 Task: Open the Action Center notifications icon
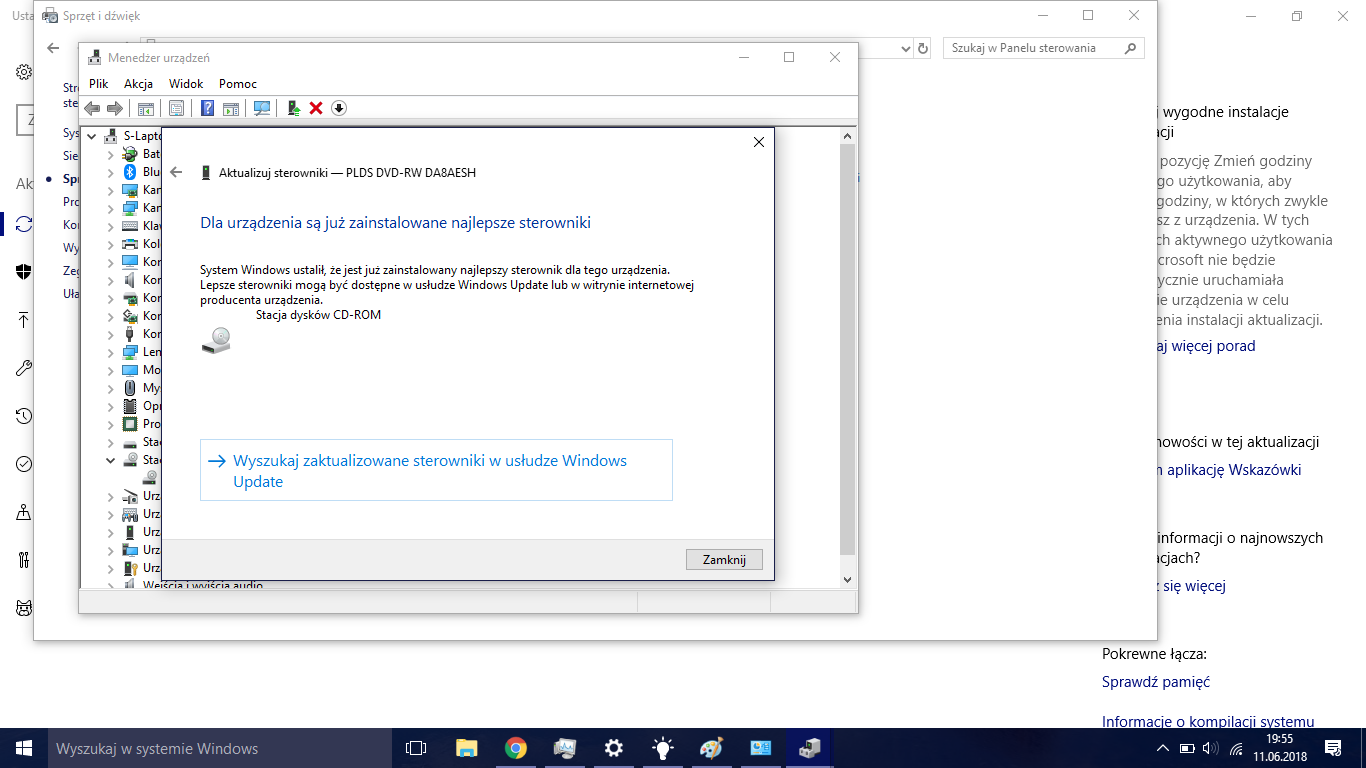pos(1333,748)
